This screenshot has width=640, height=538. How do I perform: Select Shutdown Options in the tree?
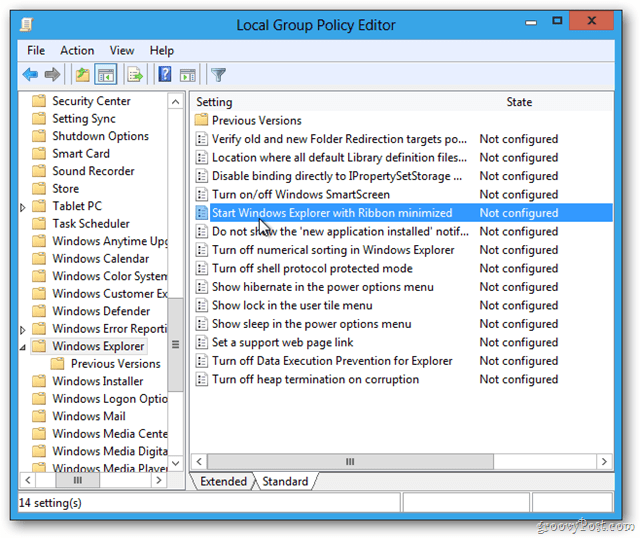point(100,136)
